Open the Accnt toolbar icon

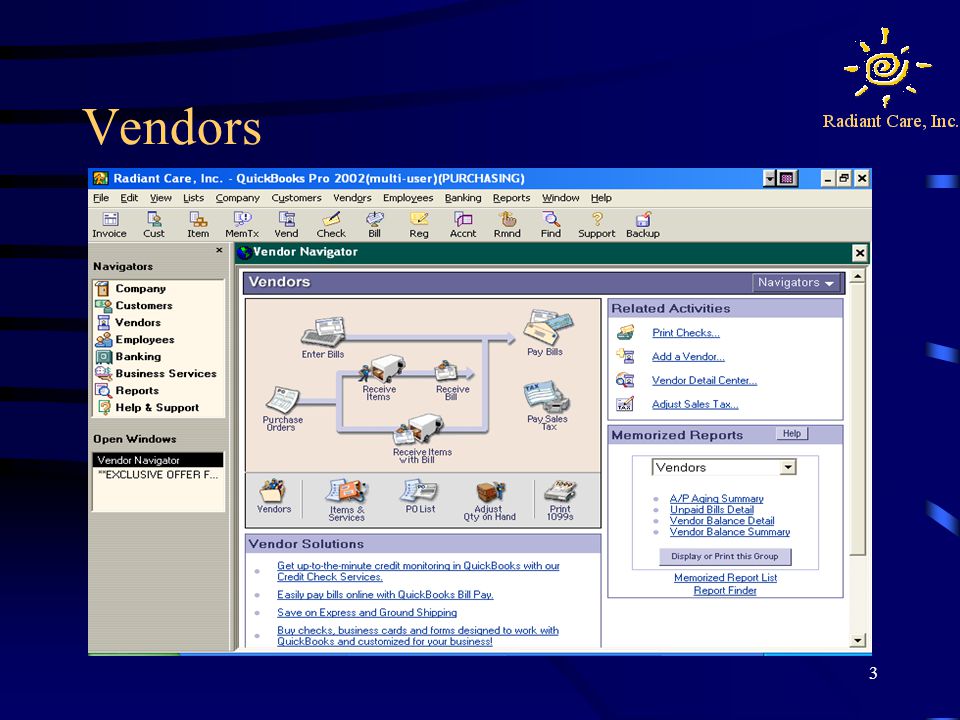[x=463, y=225]
